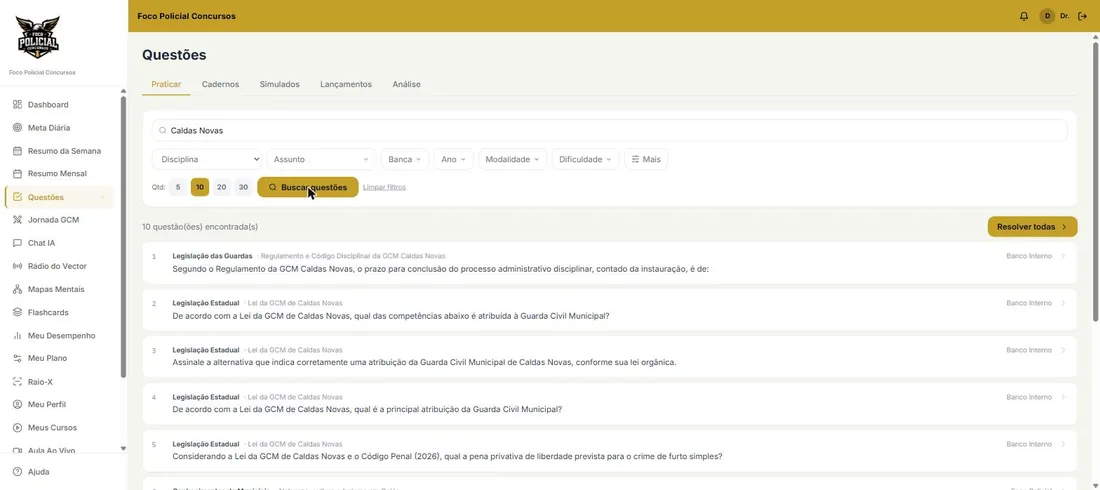Switch to the Lançamentos tab

[346, 84]
